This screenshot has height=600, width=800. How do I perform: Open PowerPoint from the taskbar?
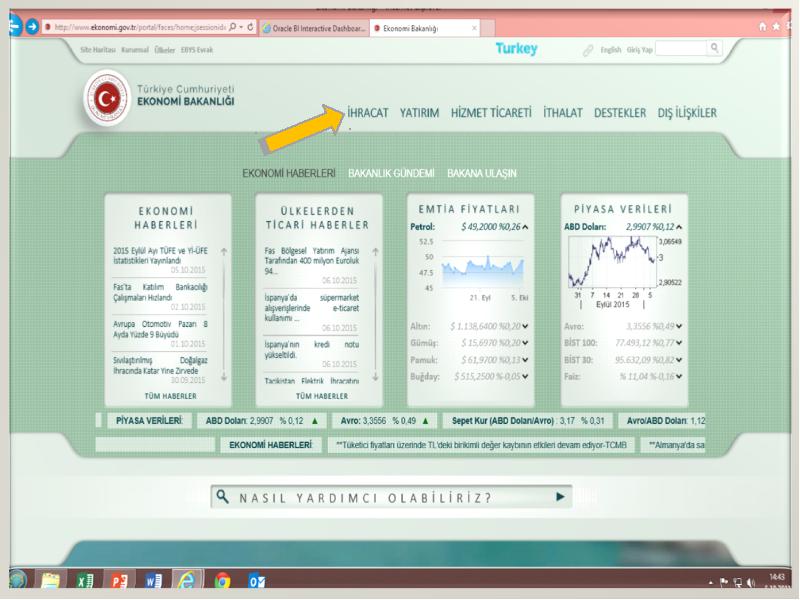119,580
